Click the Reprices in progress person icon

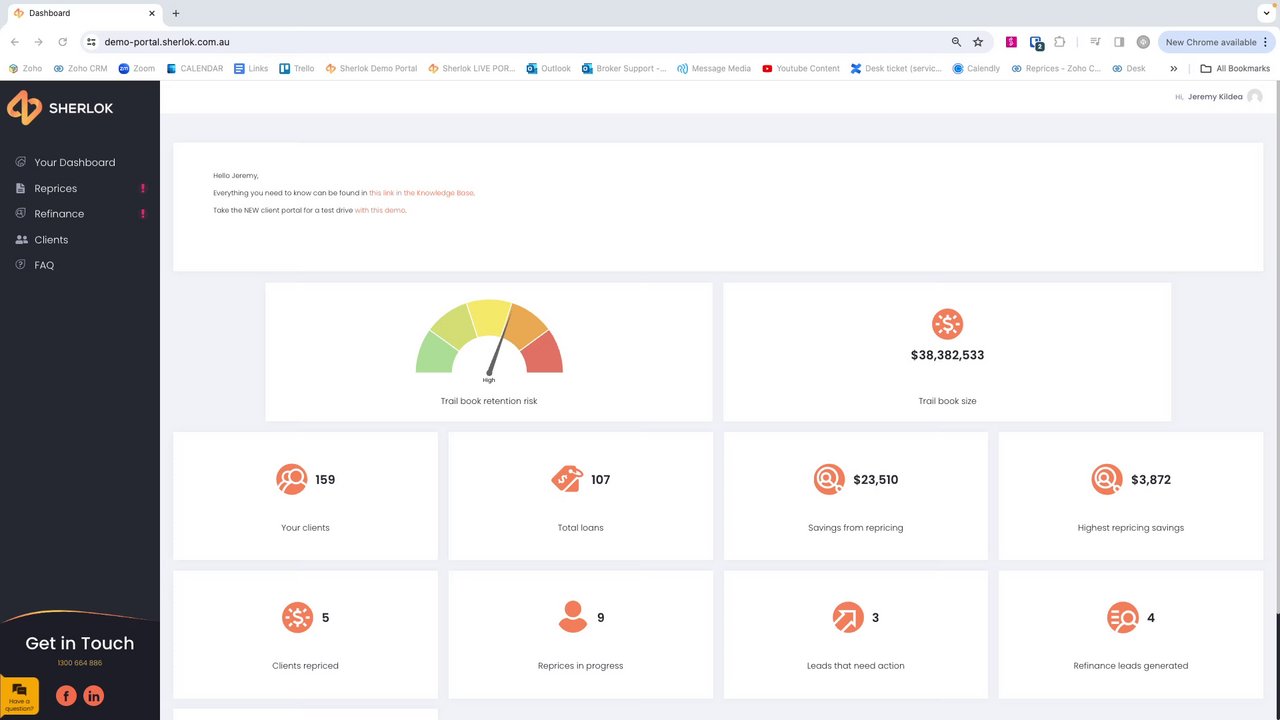573,617
